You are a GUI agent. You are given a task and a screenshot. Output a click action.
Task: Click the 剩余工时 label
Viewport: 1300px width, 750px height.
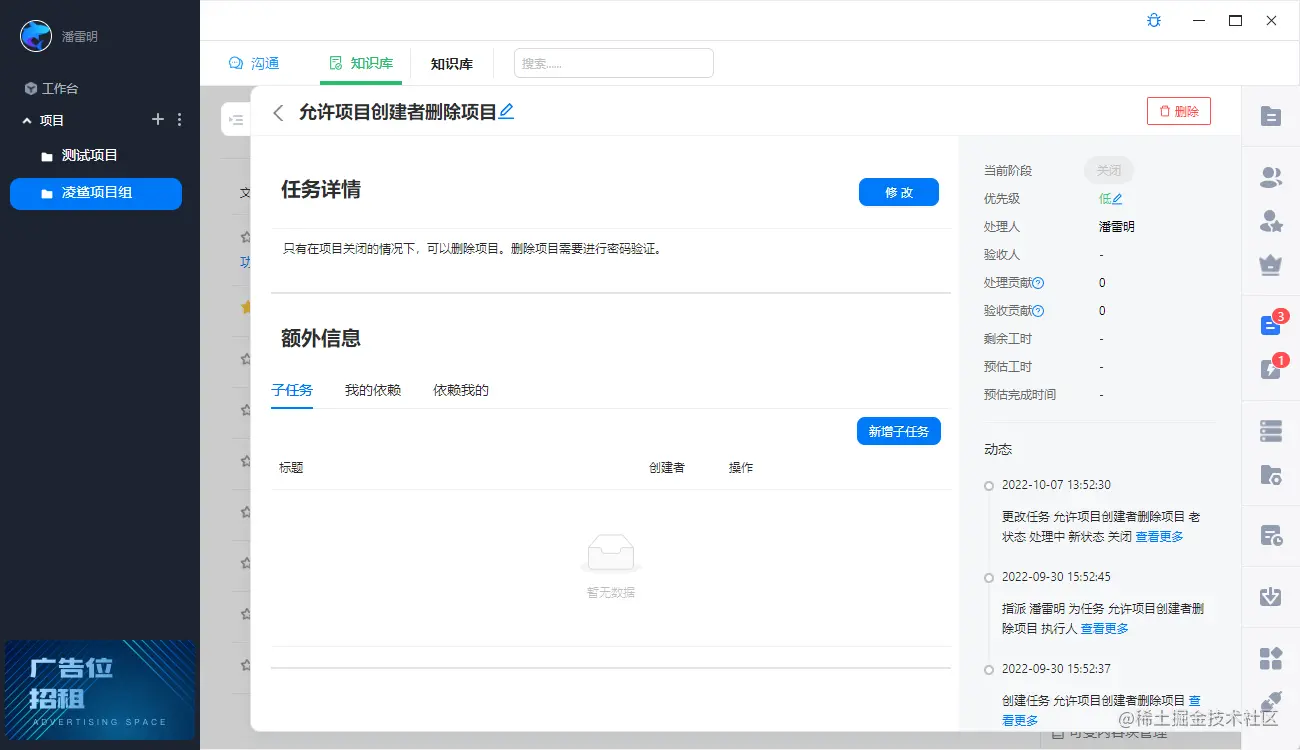1008,339
